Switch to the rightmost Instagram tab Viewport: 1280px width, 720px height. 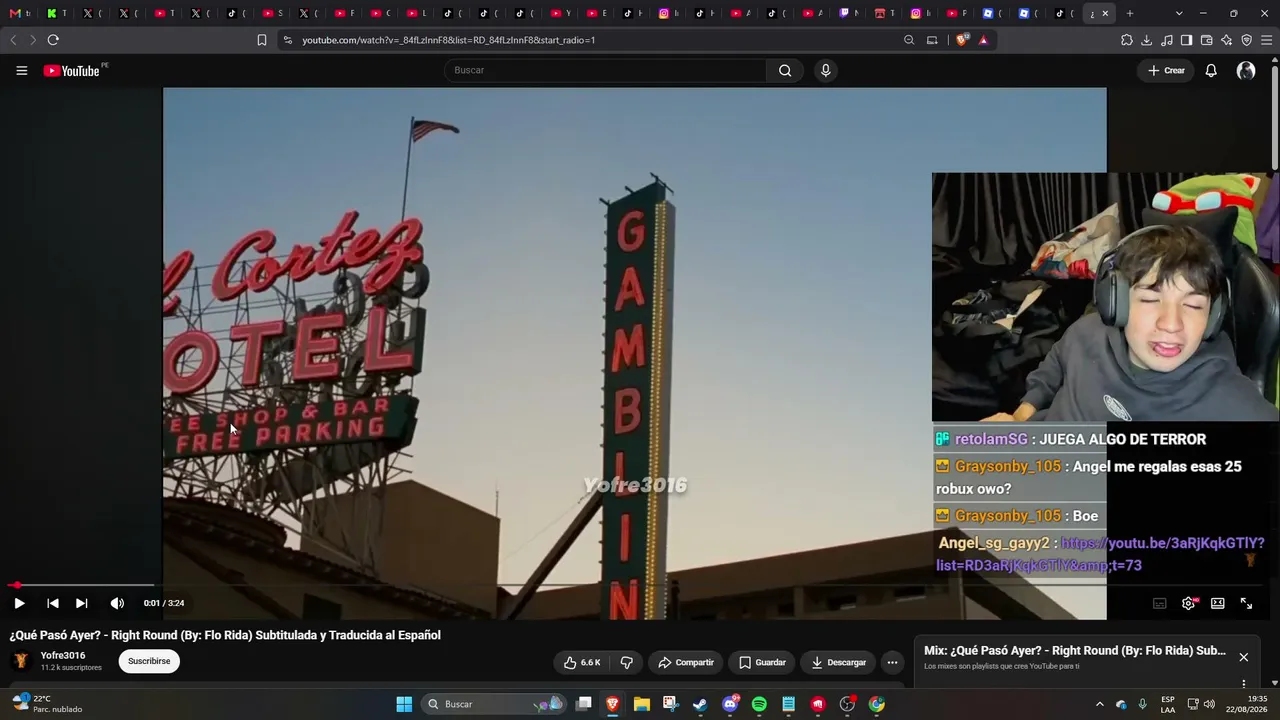[922, 13]
